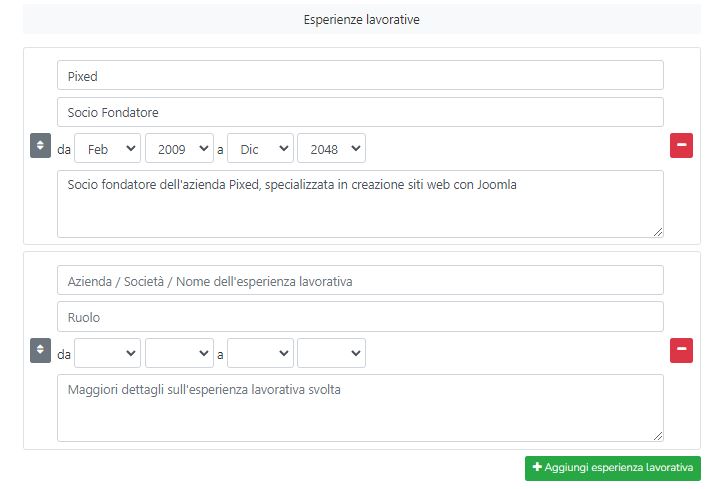Click the Maggiori dettagli description textarea
Image resolution: width=718 pixels, height=489 pixels.
pos(360,408)
